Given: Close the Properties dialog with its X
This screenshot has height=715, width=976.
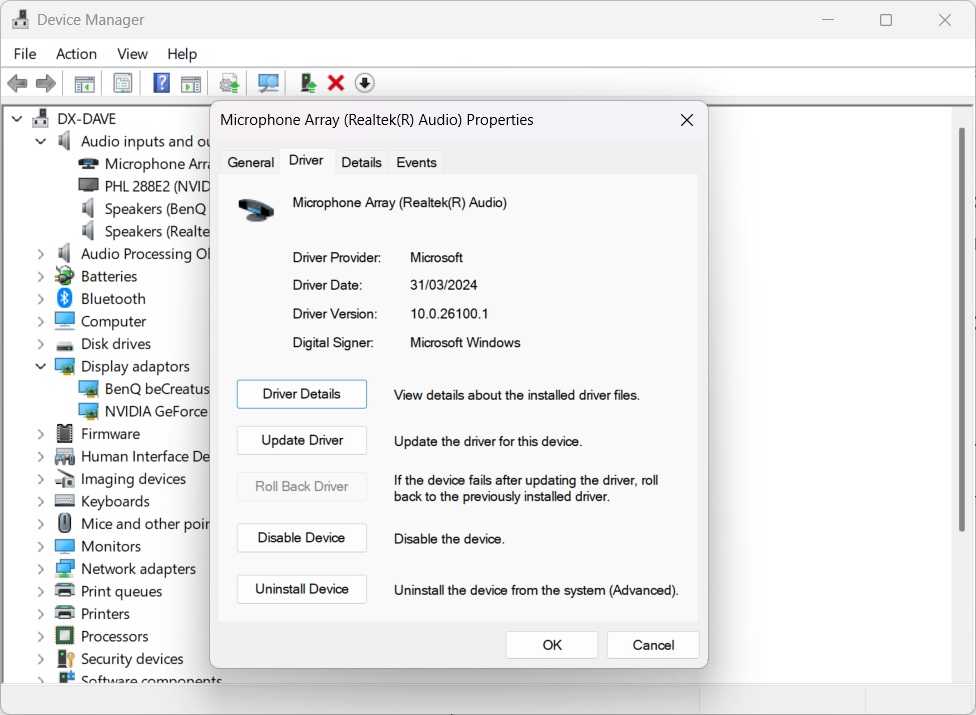Looking at the screenshot, I should pyautogui.click(x=686, y=120).
